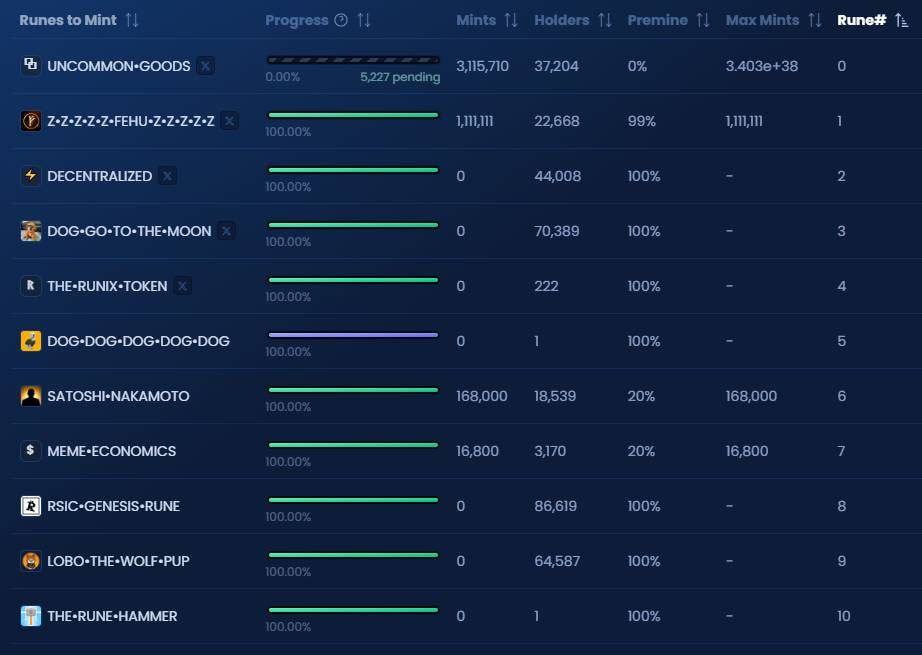This screenshot has width=922, height=655.
Task: Click the THE•RUNIX•TOKEN R icon
Action: click(x=31, y=286)
